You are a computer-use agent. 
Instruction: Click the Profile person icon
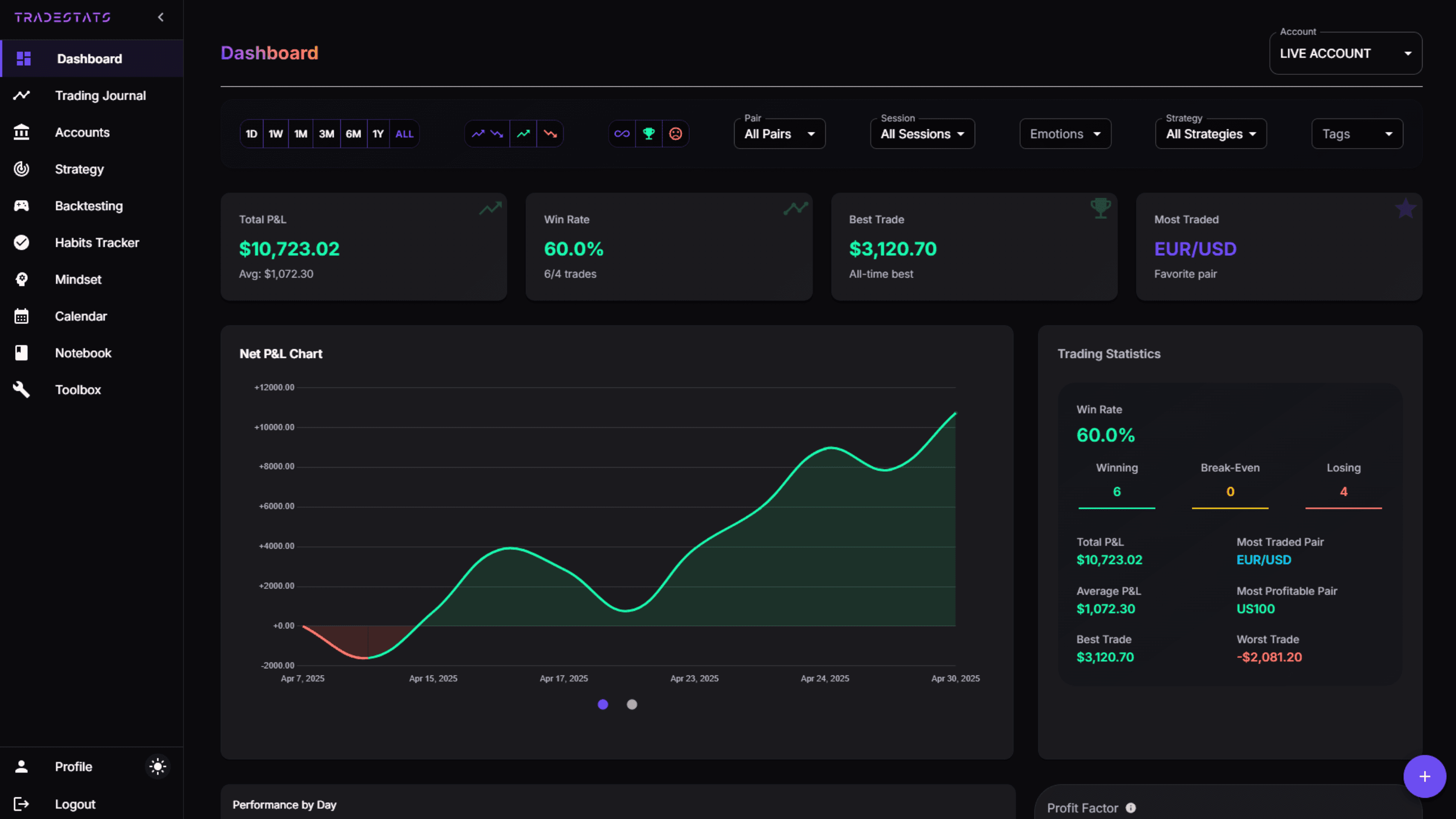click(x=21, y=766)
